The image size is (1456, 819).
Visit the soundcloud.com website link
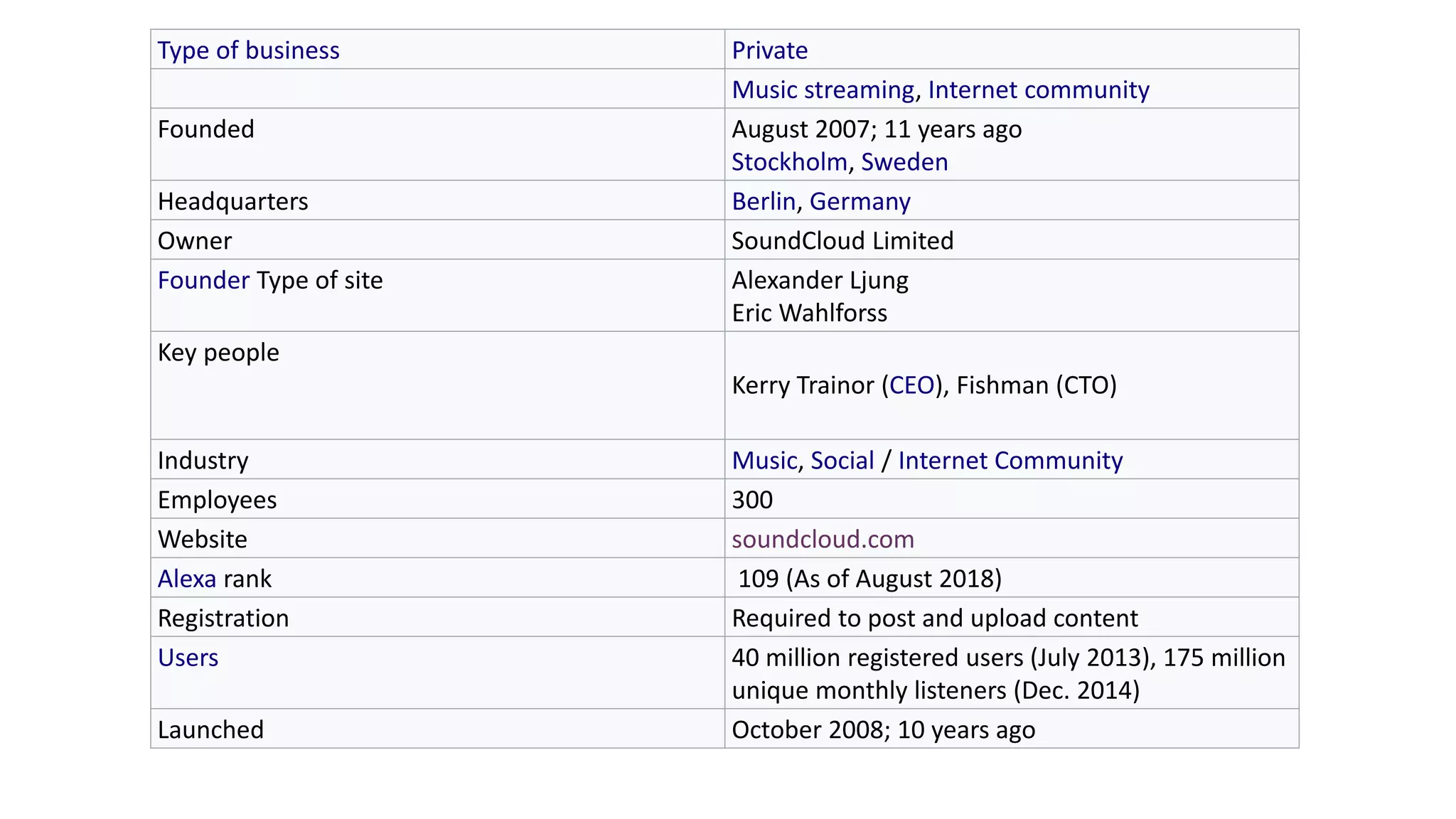(823, 540)
